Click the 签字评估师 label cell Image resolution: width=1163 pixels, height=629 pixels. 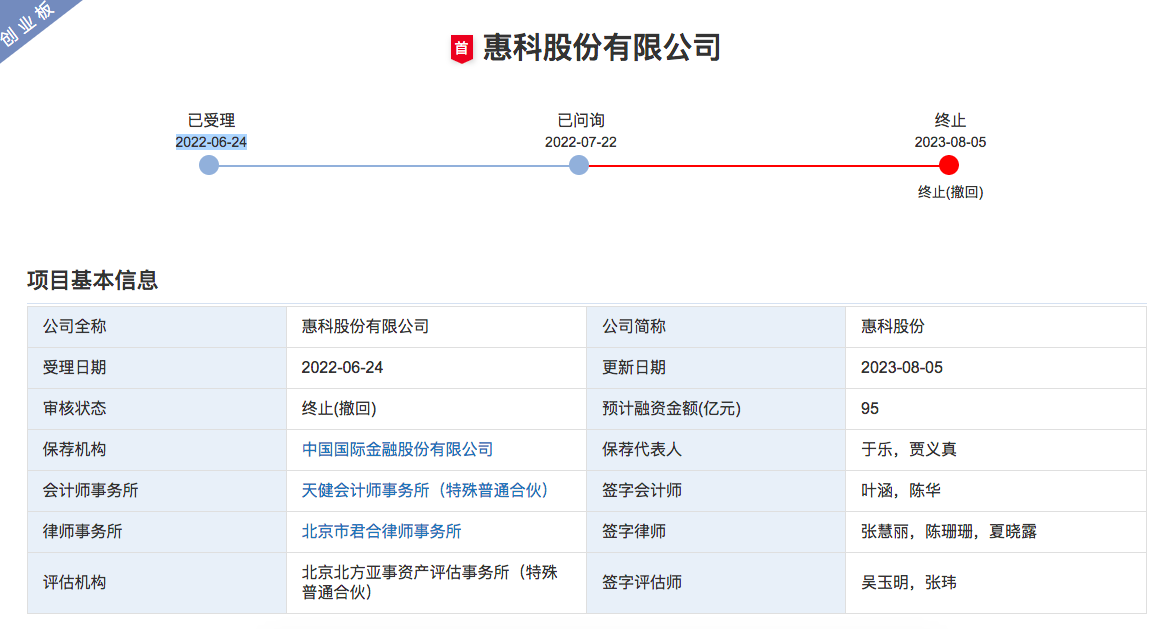pyautogui.click(x=716, y=582)
